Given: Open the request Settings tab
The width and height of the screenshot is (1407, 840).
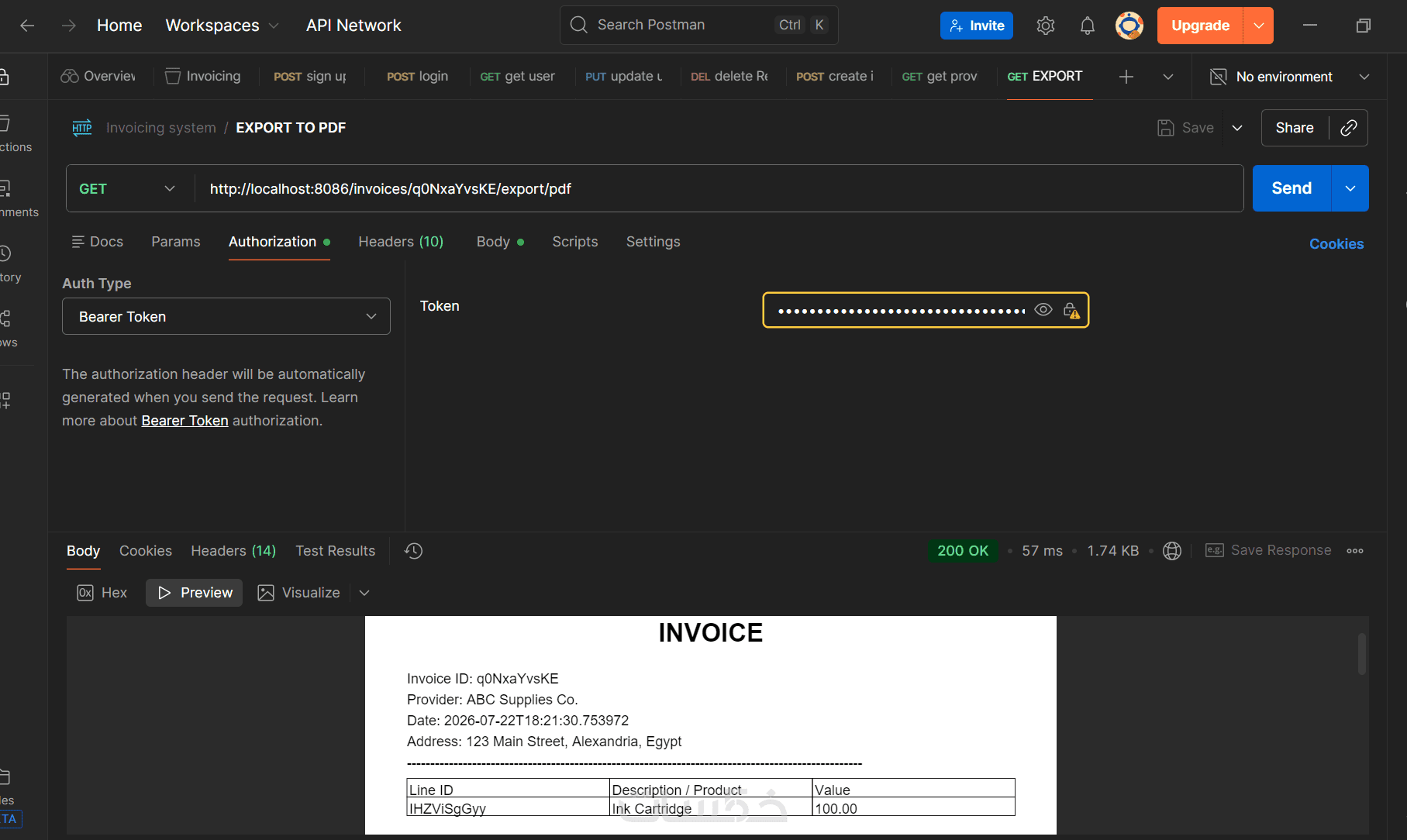Looking at the screenshot, I should pos(653,242).
